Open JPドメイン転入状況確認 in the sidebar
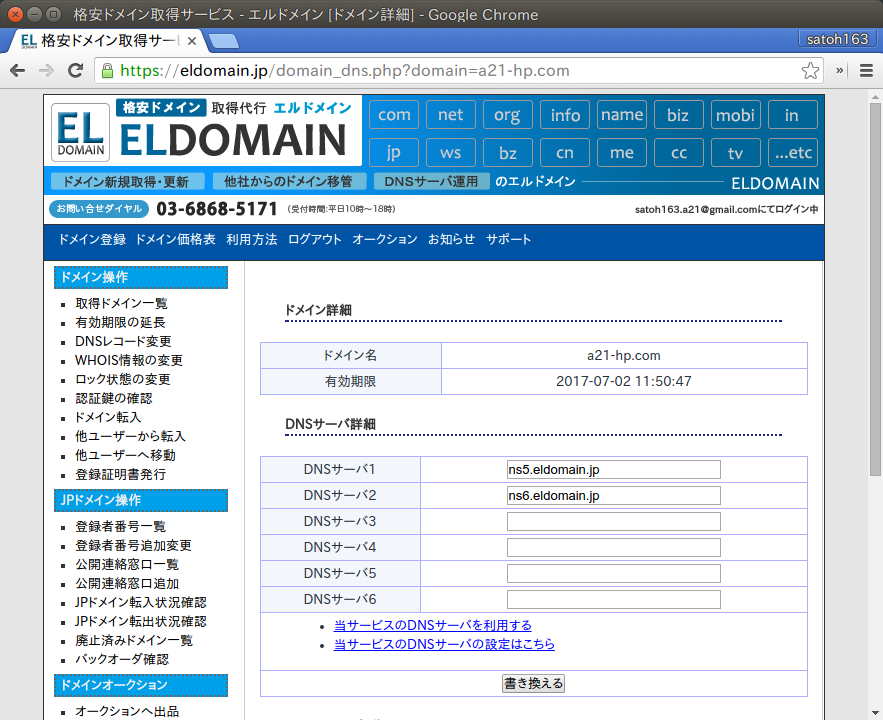 pos(141,602)
